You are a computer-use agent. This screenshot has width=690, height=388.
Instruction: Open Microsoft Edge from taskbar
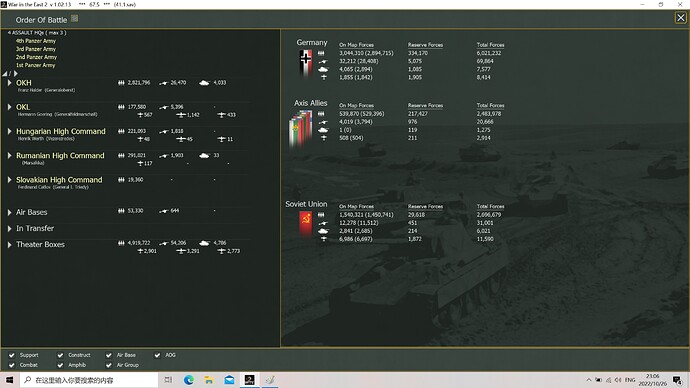189,380
